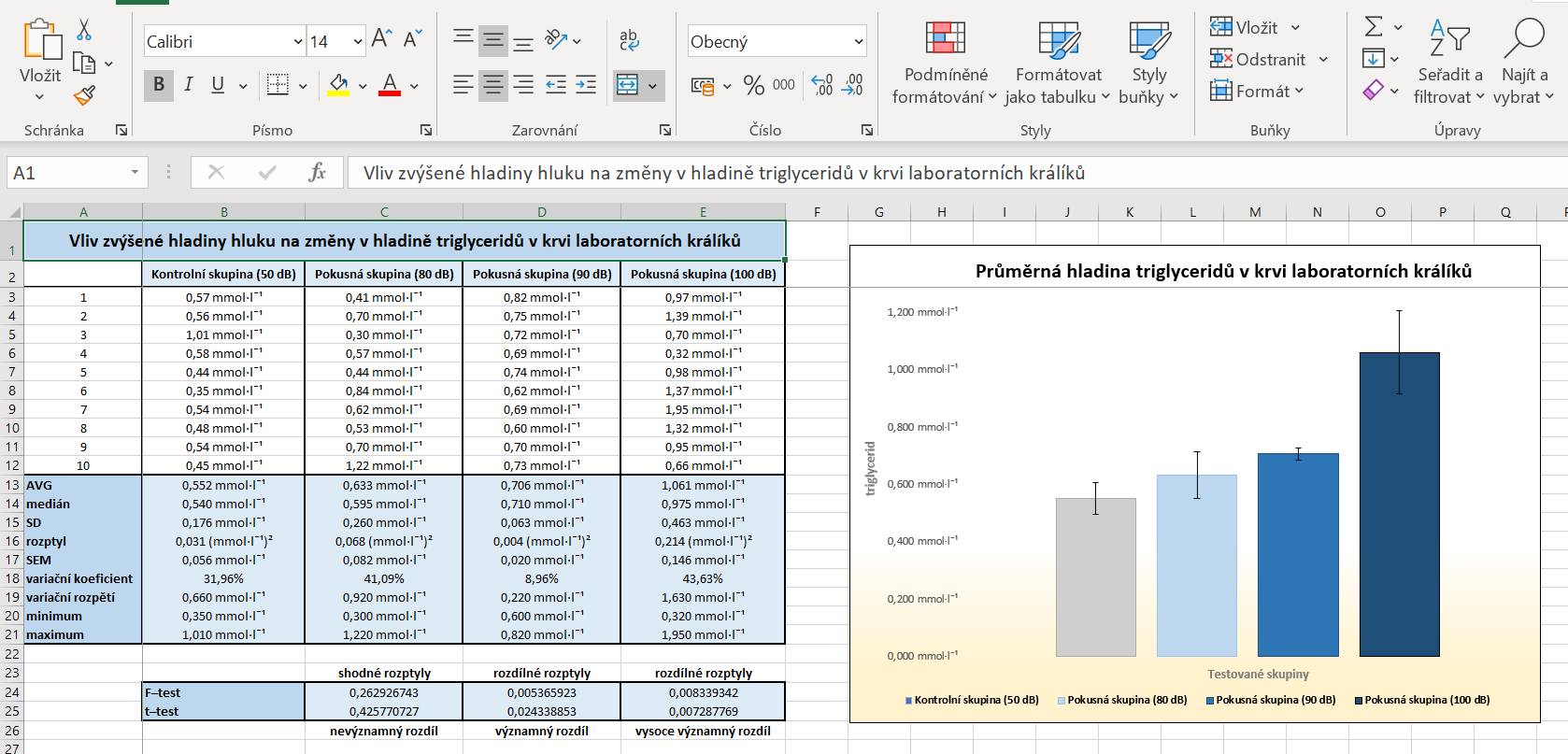Open Číslo dialog launcher
This screenshot has width=1568, height=754.
867,130
